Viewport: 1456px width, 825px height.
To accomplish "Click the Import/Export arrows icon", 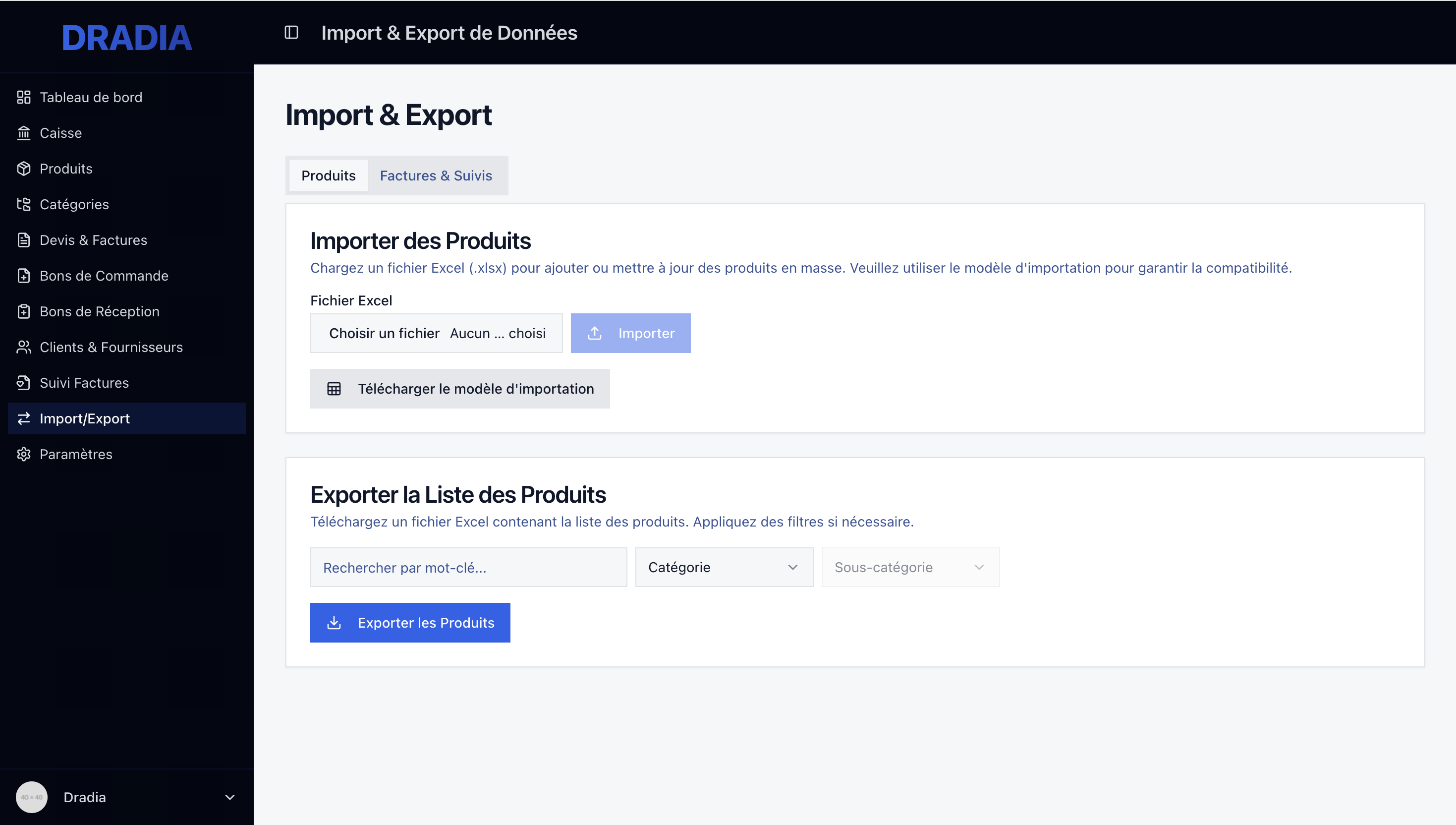I will (x=23, y=418).
